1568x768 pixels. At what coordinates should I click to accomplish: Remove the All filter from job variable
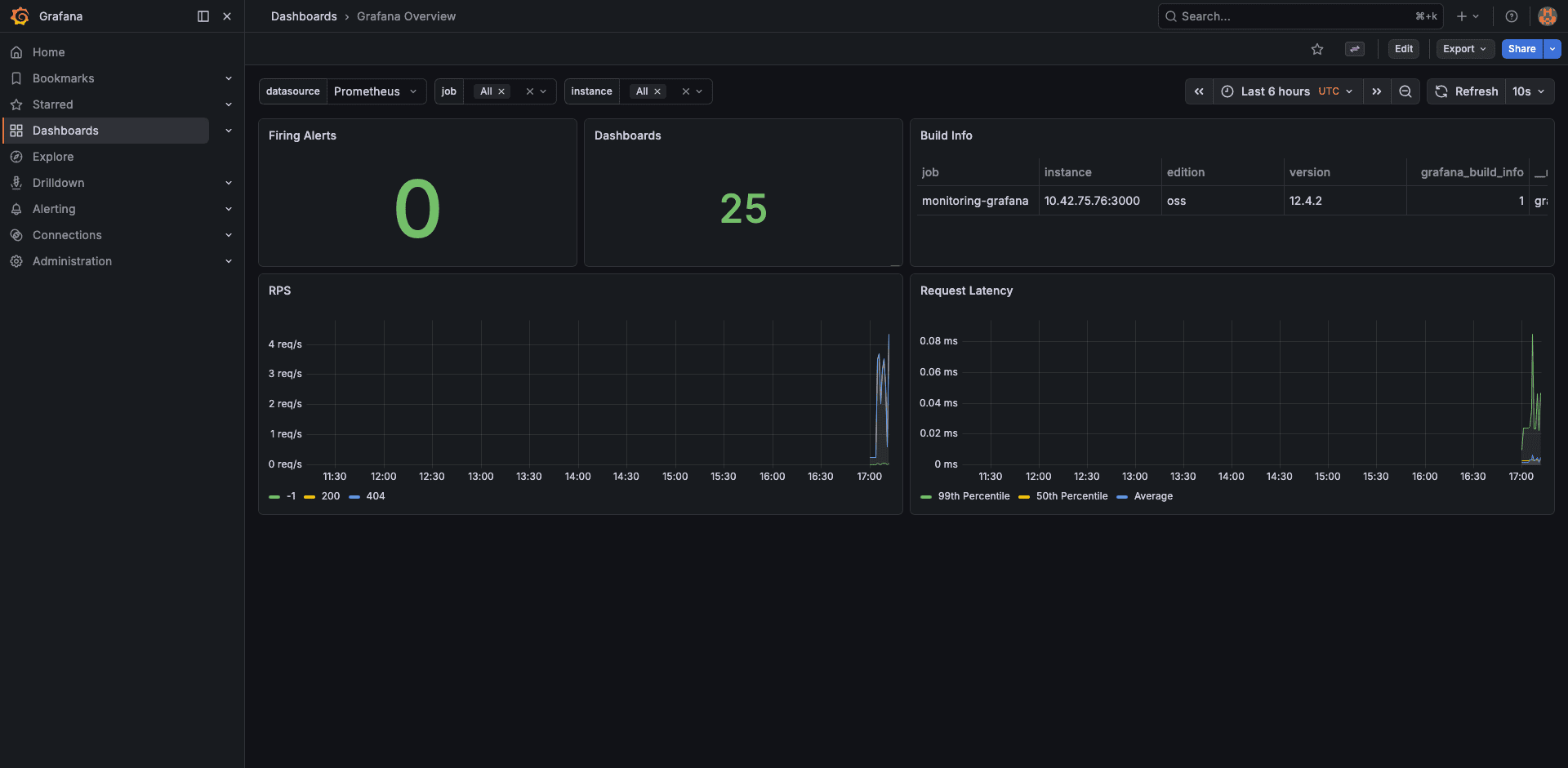(502, 91)
